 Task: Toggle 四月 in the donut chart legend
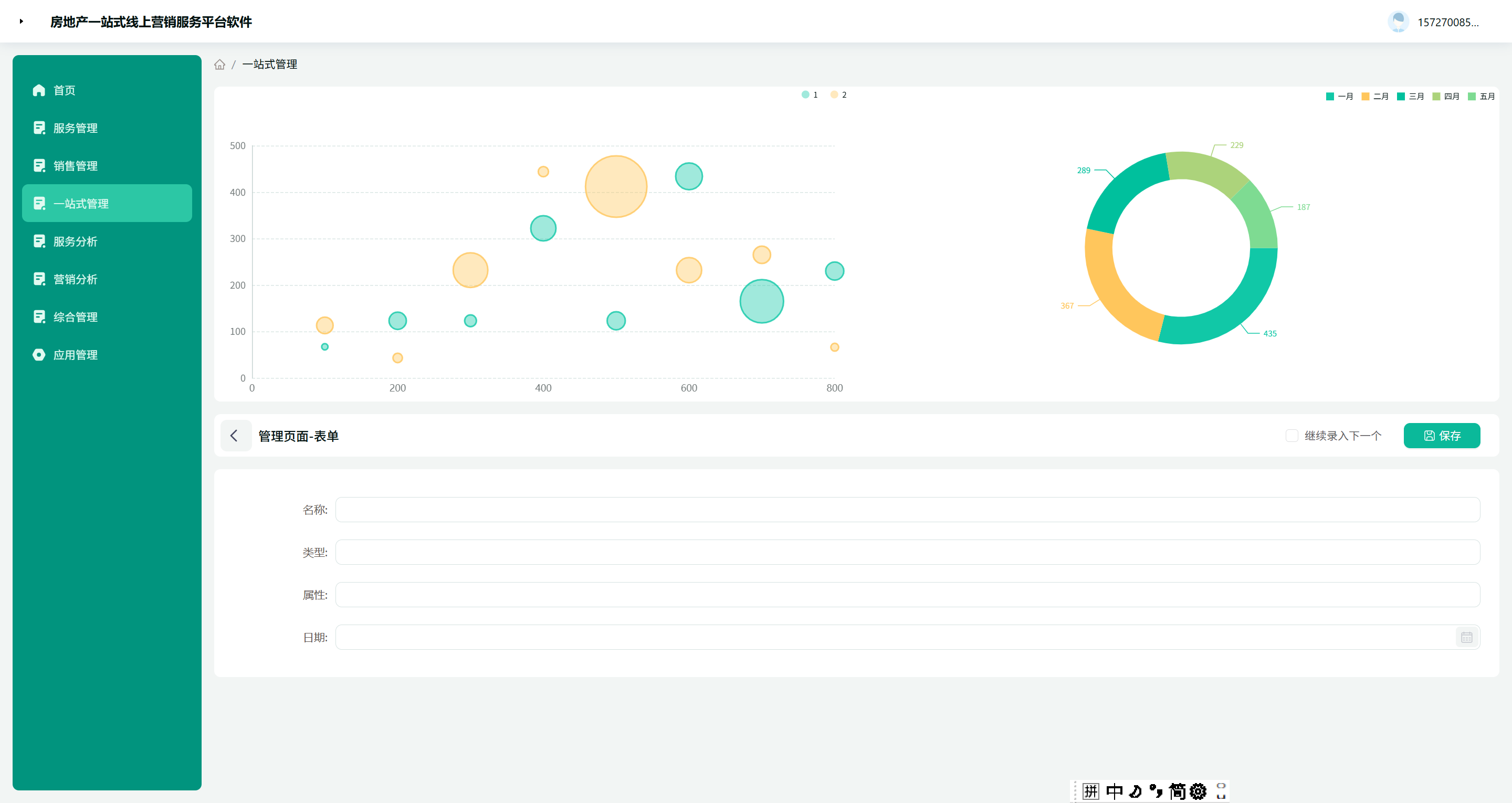[1446, 96]
